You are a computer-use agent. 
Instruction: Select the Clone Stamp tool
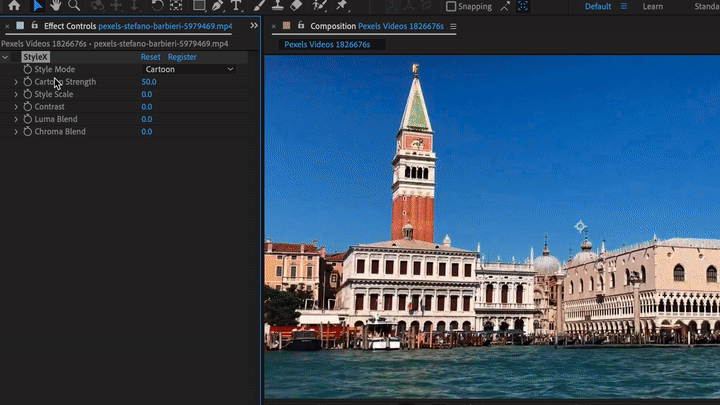click(x=278, y=6)
